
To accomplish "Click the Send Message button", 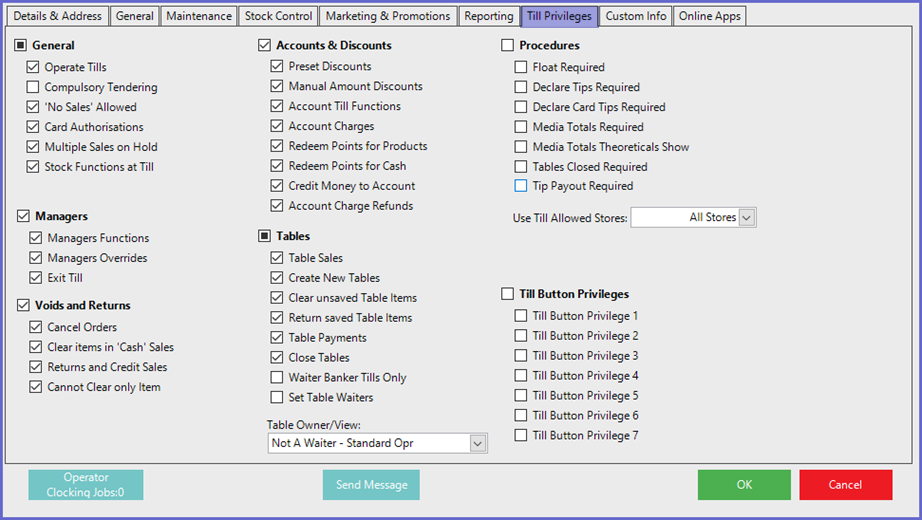I will pyautogui.click(x=371, y=485).
